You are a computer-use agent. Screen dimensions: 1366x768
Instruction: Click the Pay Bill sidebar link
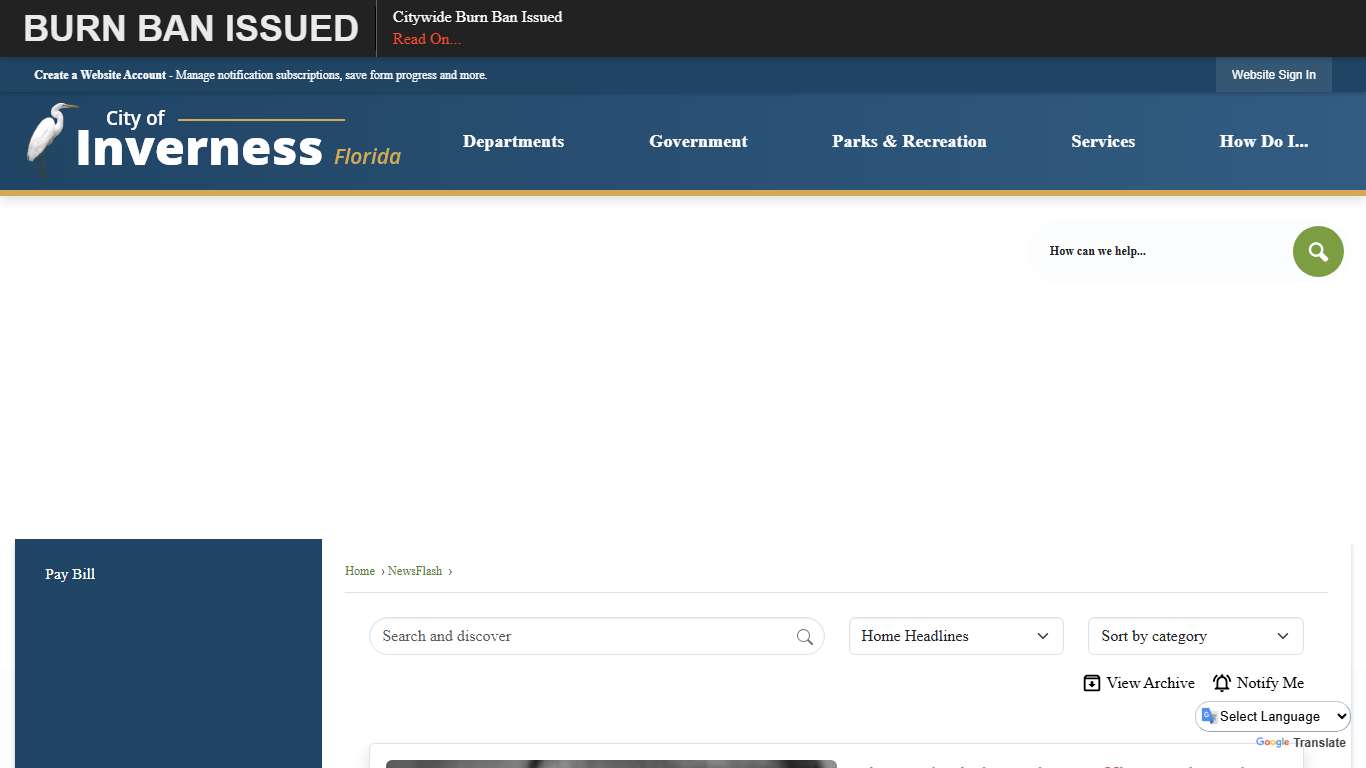(x=70, y=574)
